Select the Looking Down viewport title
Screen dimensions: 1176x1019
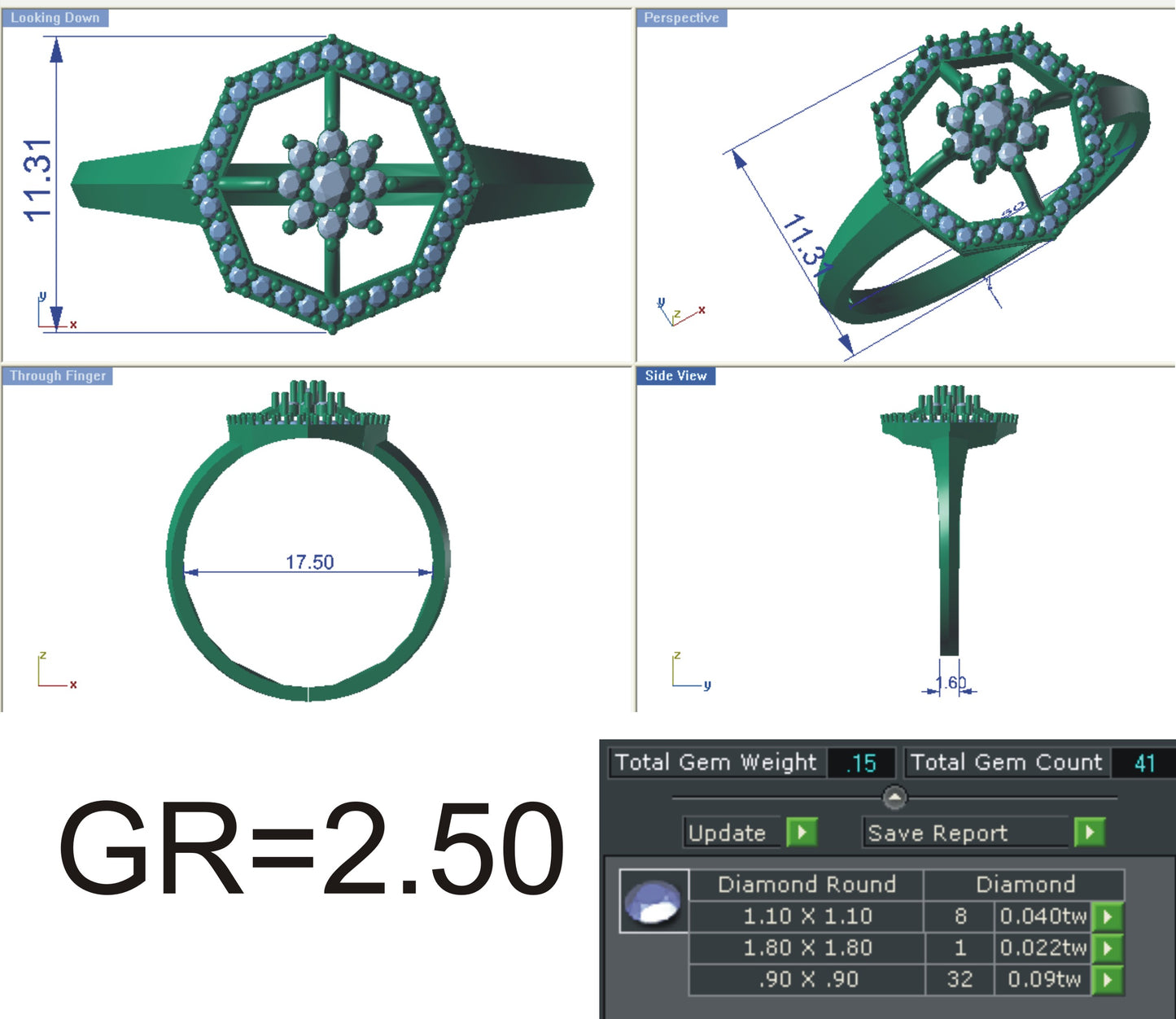[55, 15]
